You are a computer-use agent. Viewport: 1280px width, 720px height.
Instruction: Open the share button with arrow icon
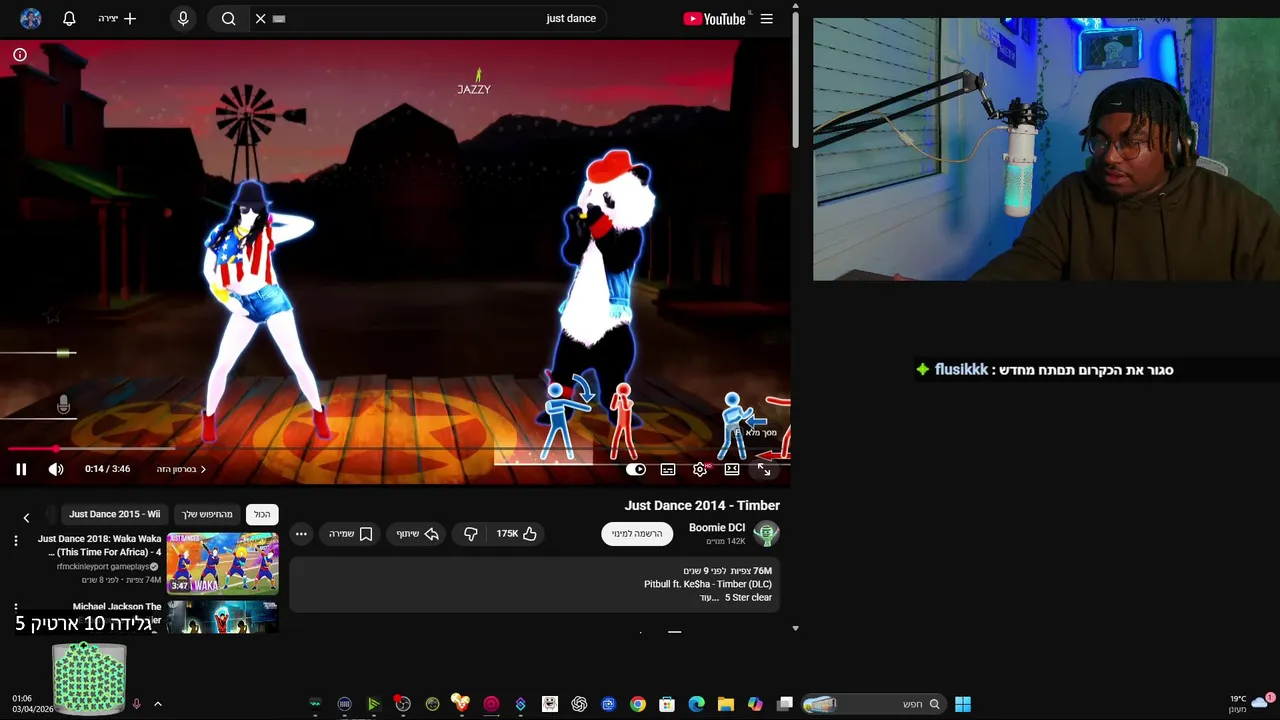tap(418, 534)
